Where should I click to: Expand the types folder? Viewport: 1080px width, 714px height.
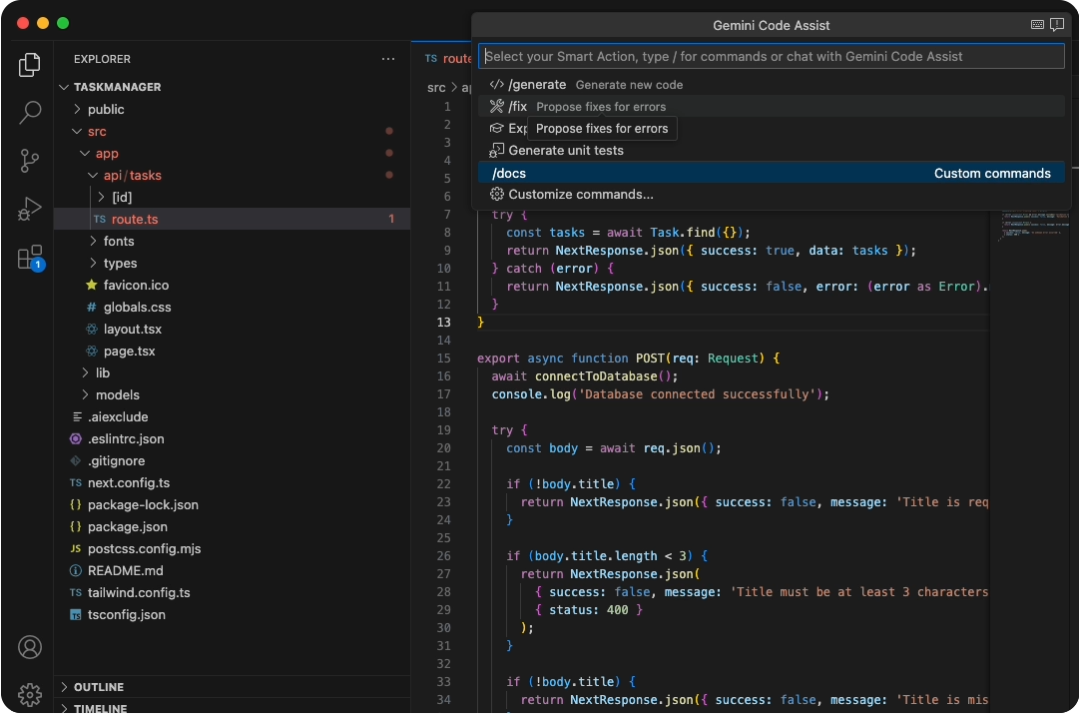coord(93,263)
